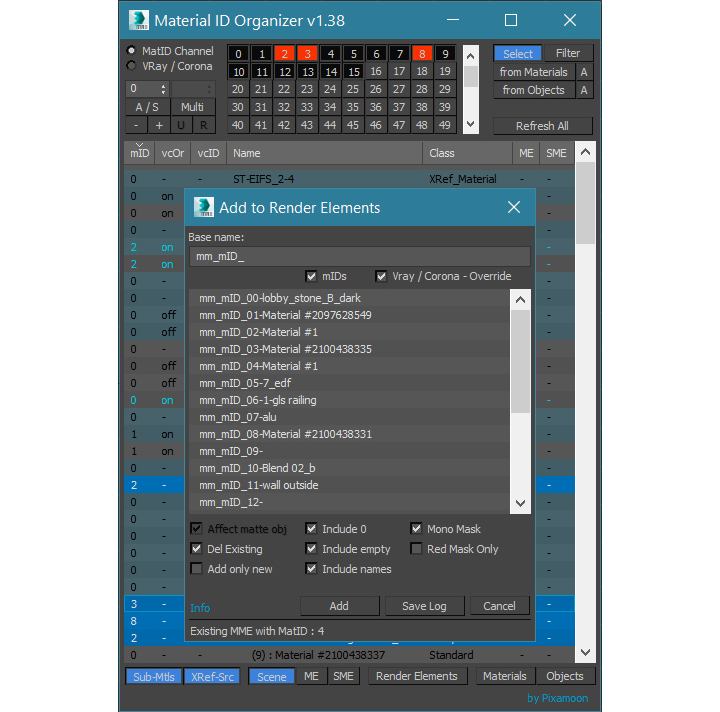Uncheck the Mono Mask checkbox
This screenshot has width=720, height=712.
pyautogui.click(x=416, y=528)
